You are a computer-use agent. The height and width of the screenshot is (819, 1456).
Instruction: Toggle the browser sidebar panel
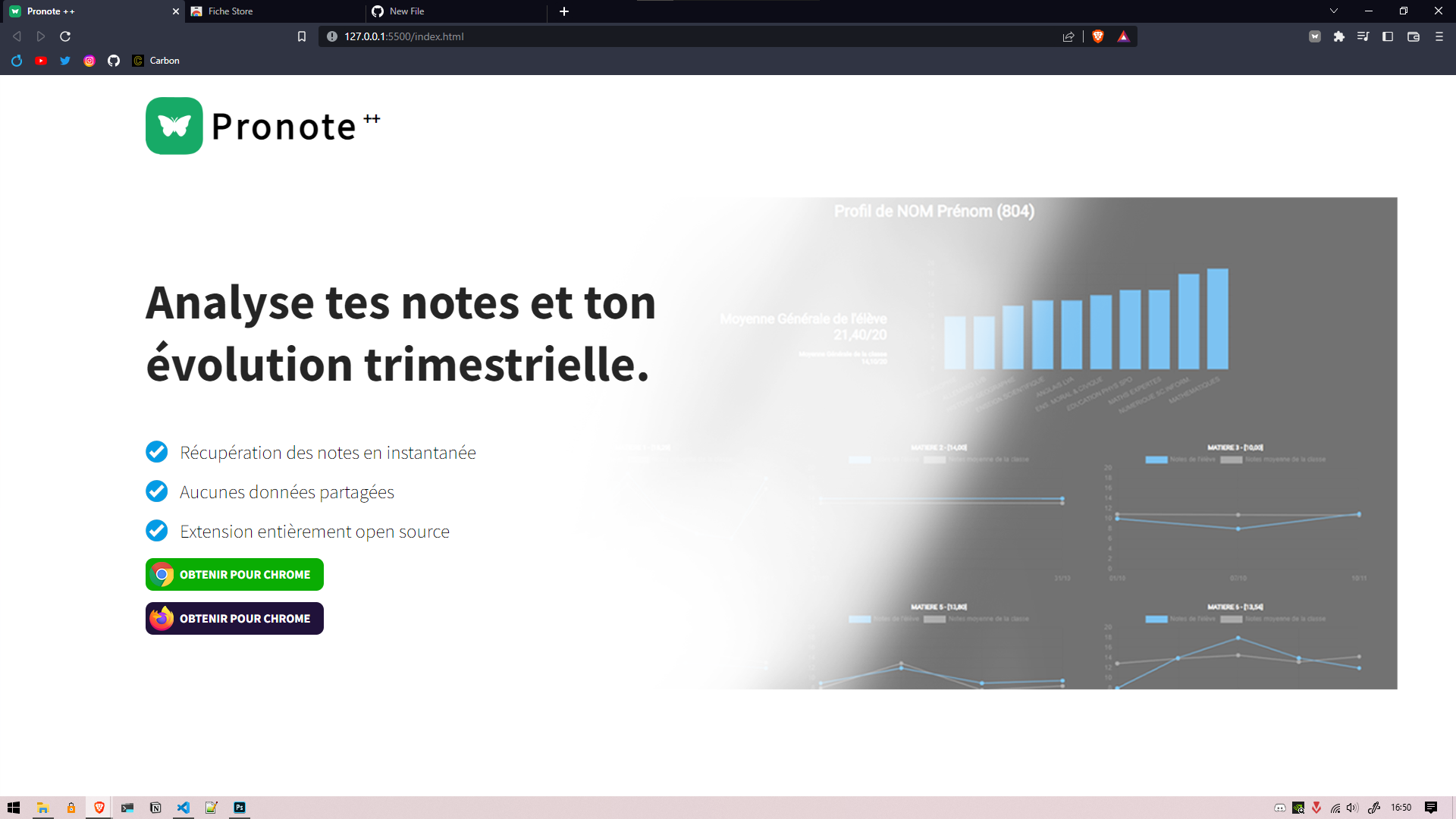click(x=1388, y=36)
